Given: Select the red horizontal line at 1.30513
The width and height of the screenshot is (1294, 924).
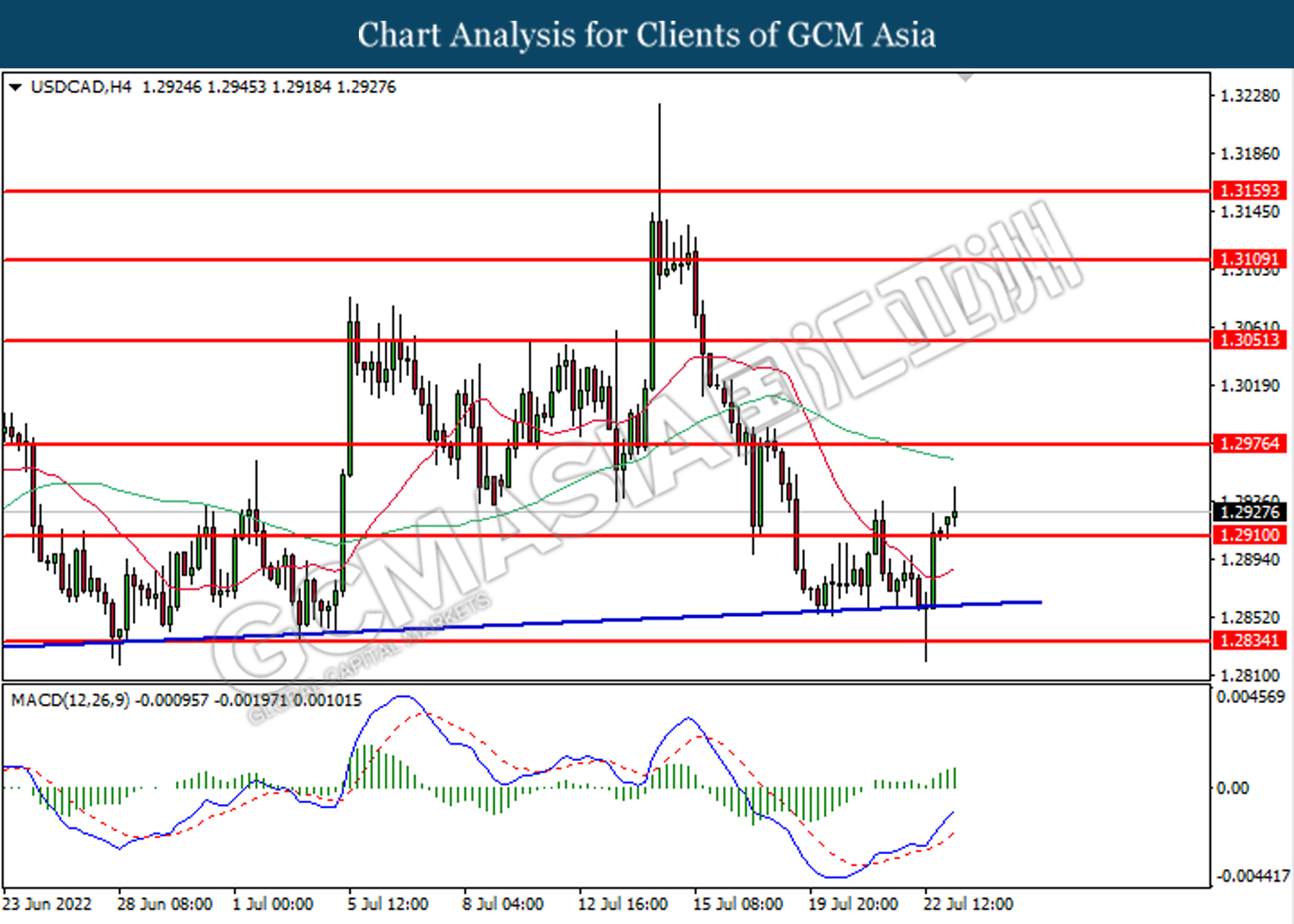Looking at the screenshot, I should [x=606, y=340].
